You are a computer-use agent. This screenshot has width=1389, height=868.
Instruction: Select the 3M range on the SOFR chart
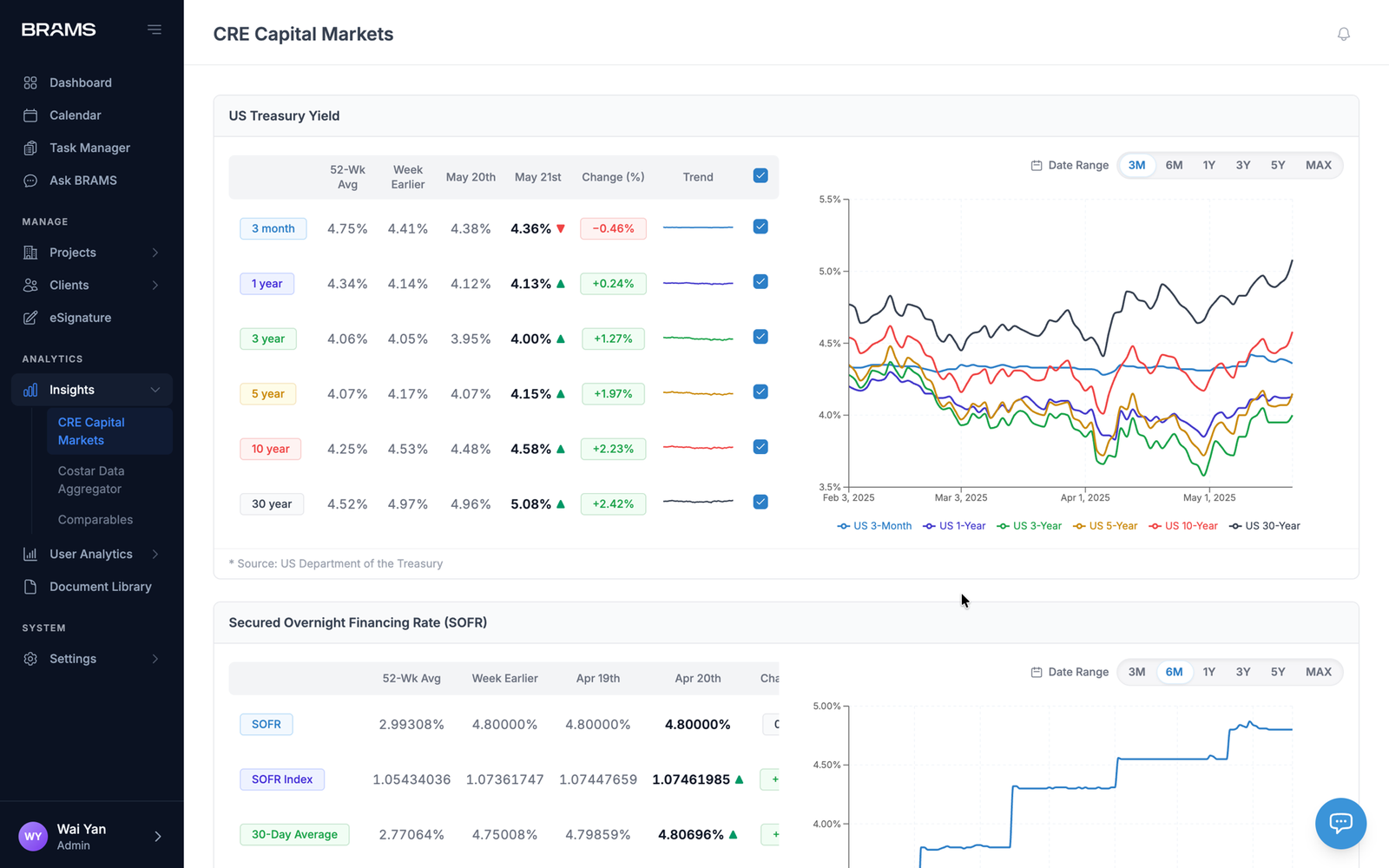pyautogui.click(x=1136, y=672)
